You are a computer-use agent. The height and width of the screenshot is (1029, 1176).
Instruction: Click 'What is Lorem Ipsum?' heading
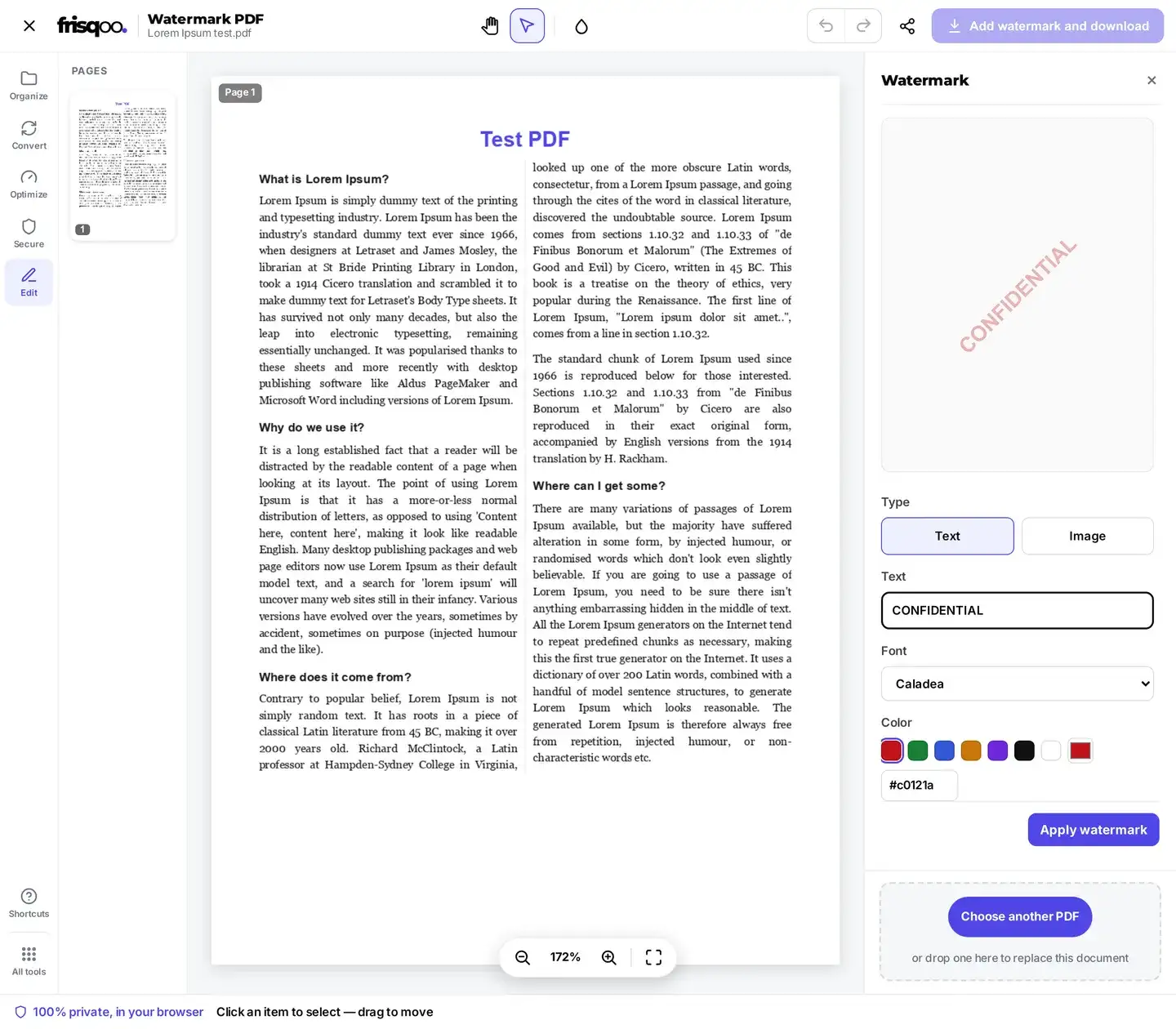[x=323, y=180]
